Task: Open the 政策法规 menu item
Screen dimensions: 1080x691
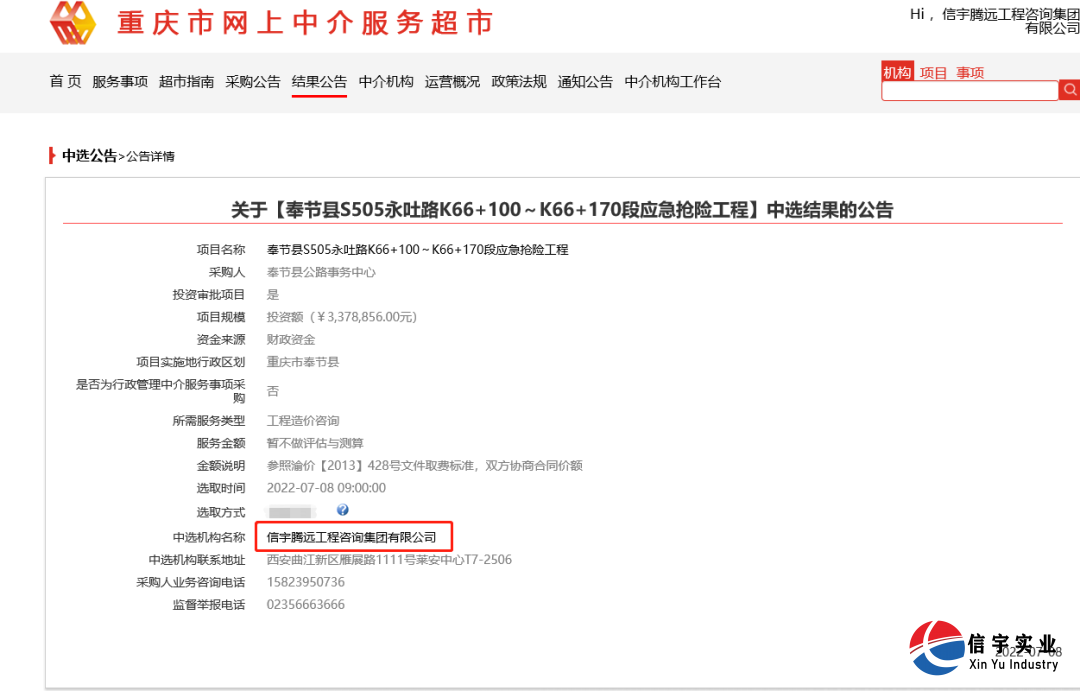Action: tap(518, 82)
